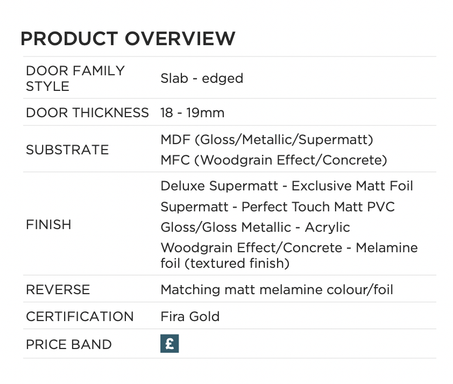Screen dimensions: 453x384
Task: Click the foil (textured finish) text
Action: pyautogui.click(x=225, y=263)
